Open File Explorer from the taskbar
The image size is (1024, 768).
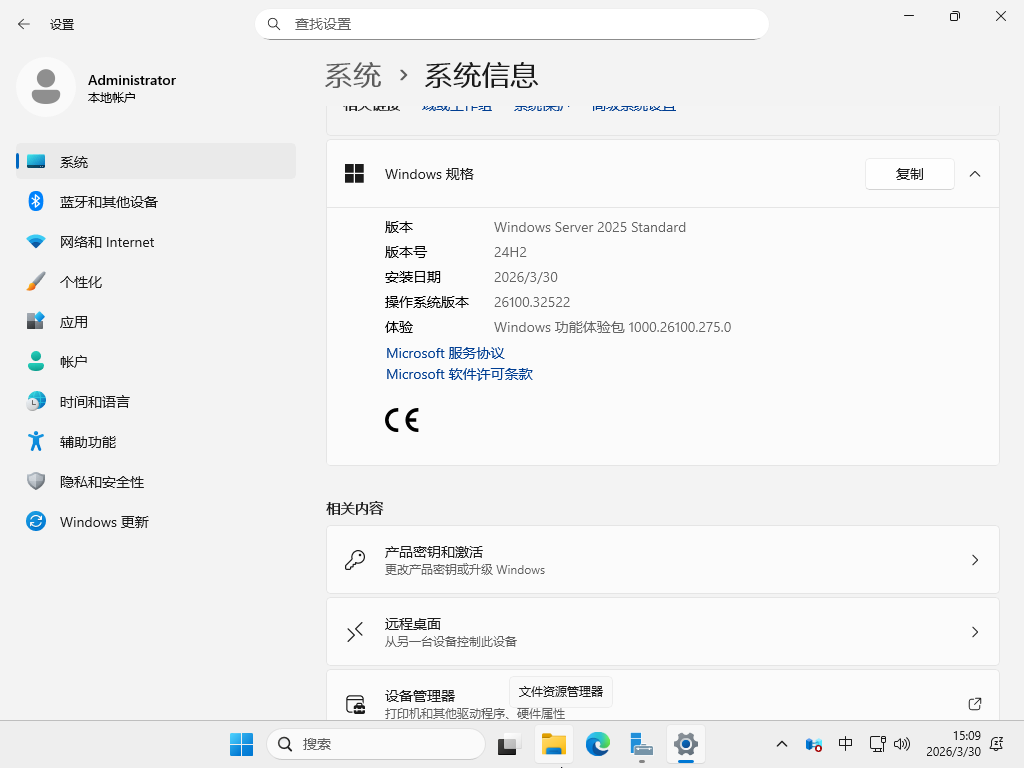[x=553, y=744]
